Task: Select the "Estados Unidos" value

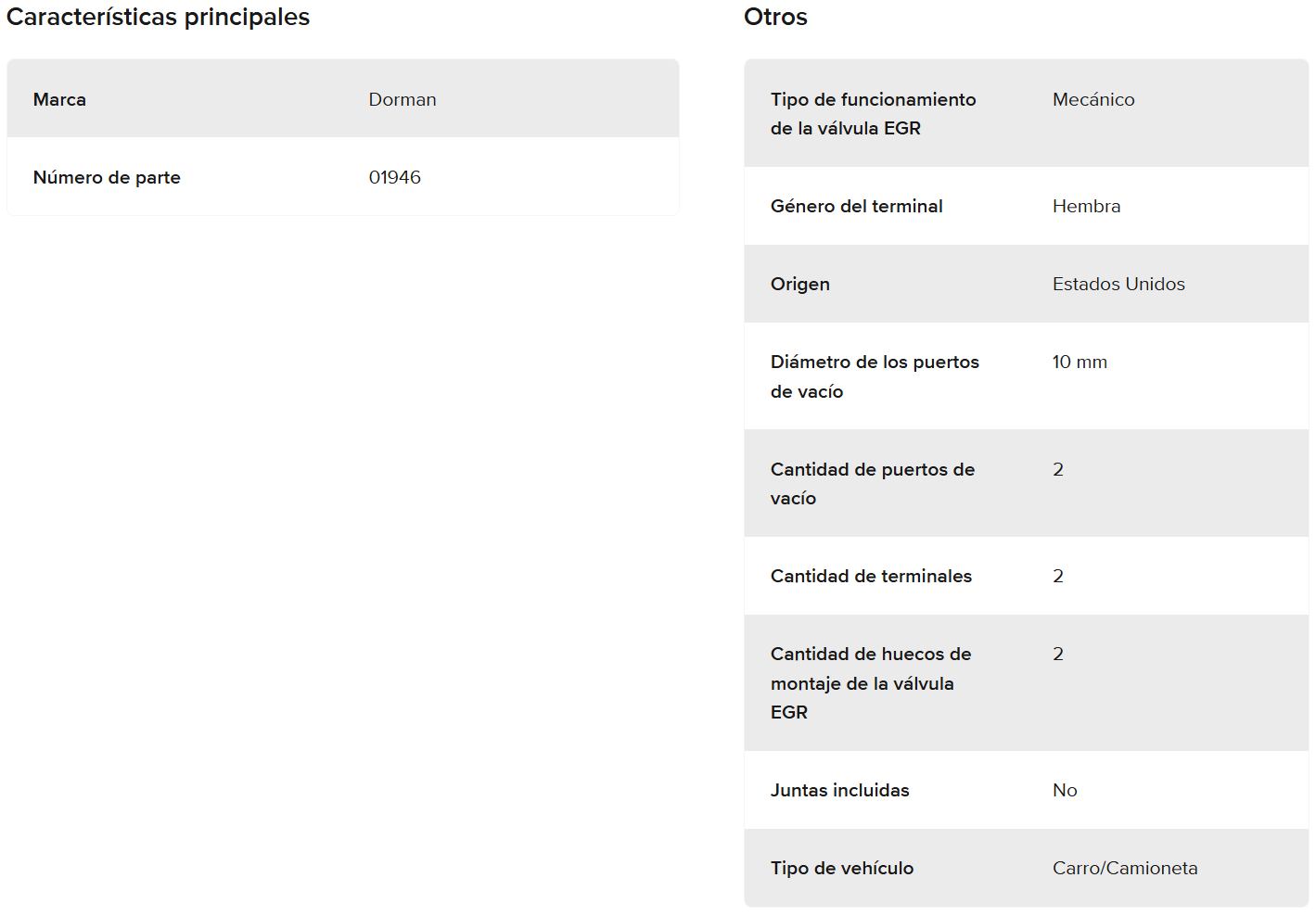Action: pyautogui.click(x=1118, y=284)
